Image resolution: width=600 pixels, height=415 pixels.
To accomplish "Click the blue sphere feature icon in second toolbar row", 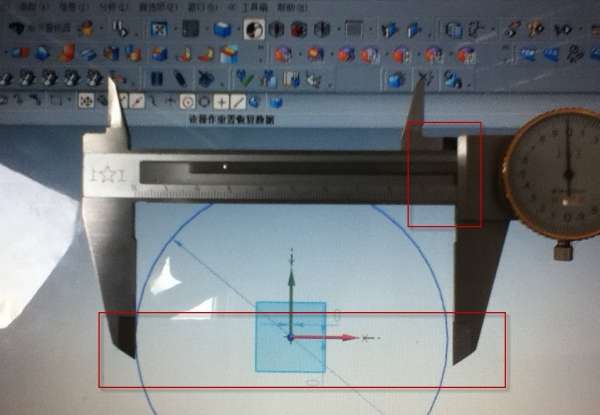I will [42, 54].
